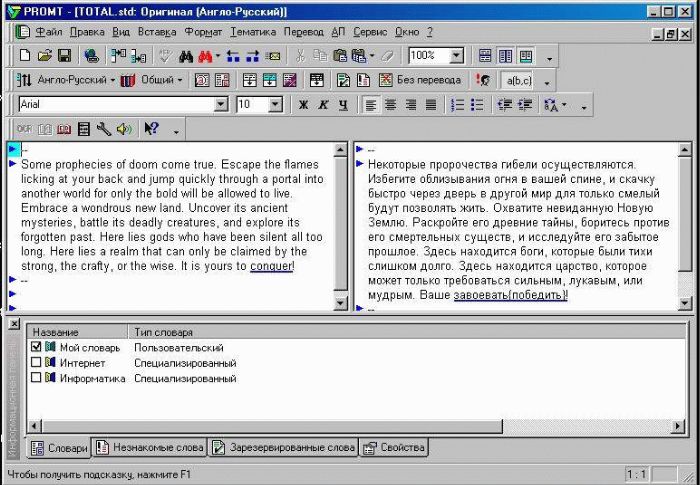Image resolution: width=700 pixels, height=485 pixels.
Task: Uncheck the Мой словарь checkbox
Action: [x=36, y=347]
